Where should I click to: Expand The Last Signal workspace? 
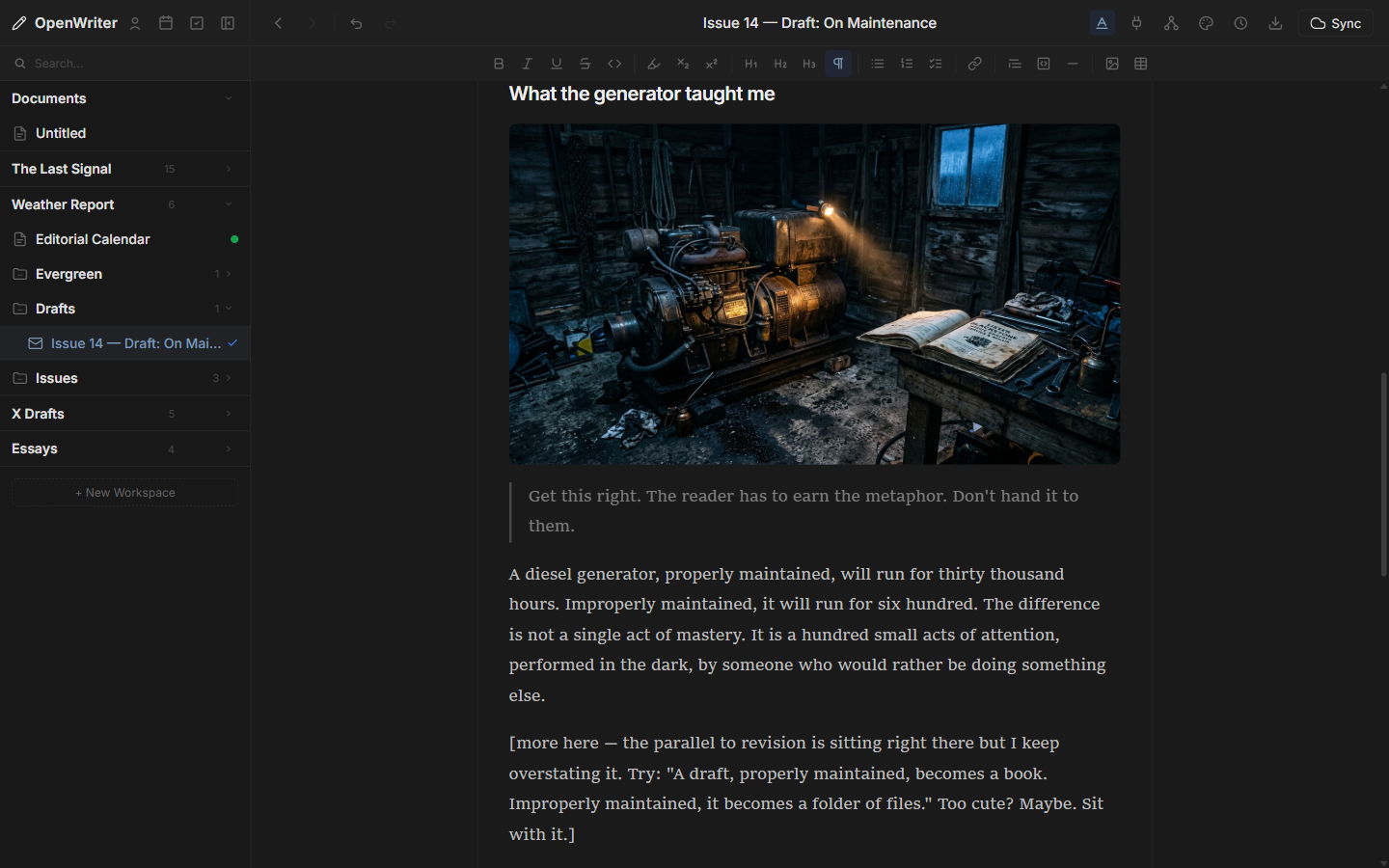229,169
